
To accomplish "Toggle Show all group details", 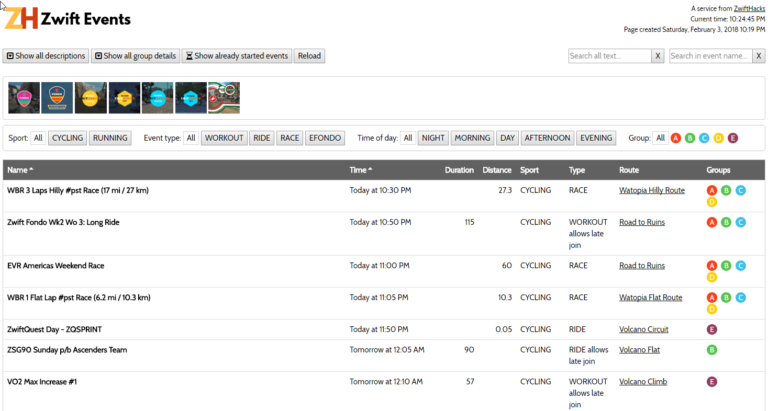I will pos(135,56).
